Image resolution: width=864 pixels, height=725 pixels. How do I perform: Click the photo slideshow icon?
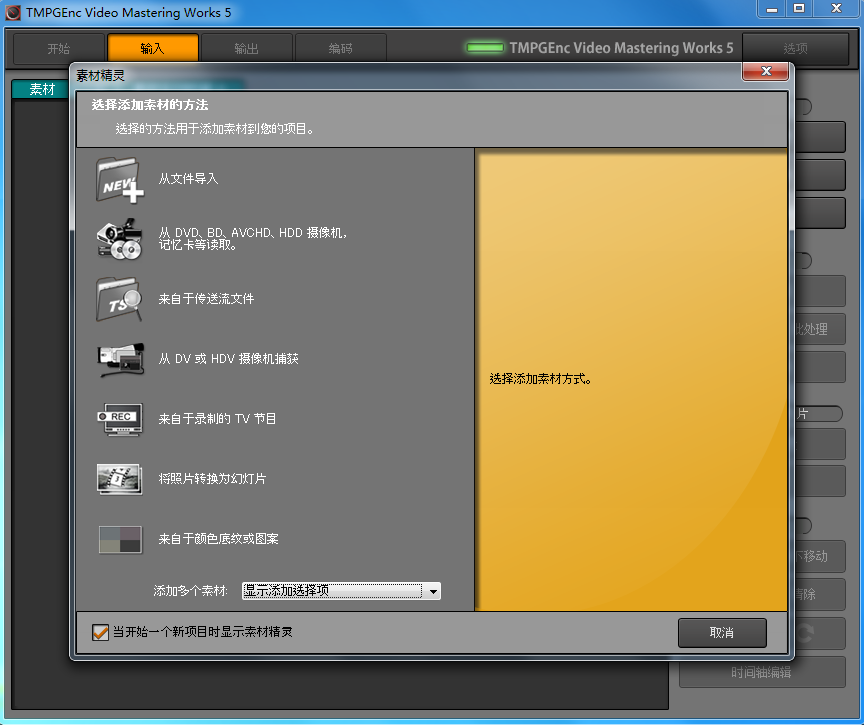[120, 479]
